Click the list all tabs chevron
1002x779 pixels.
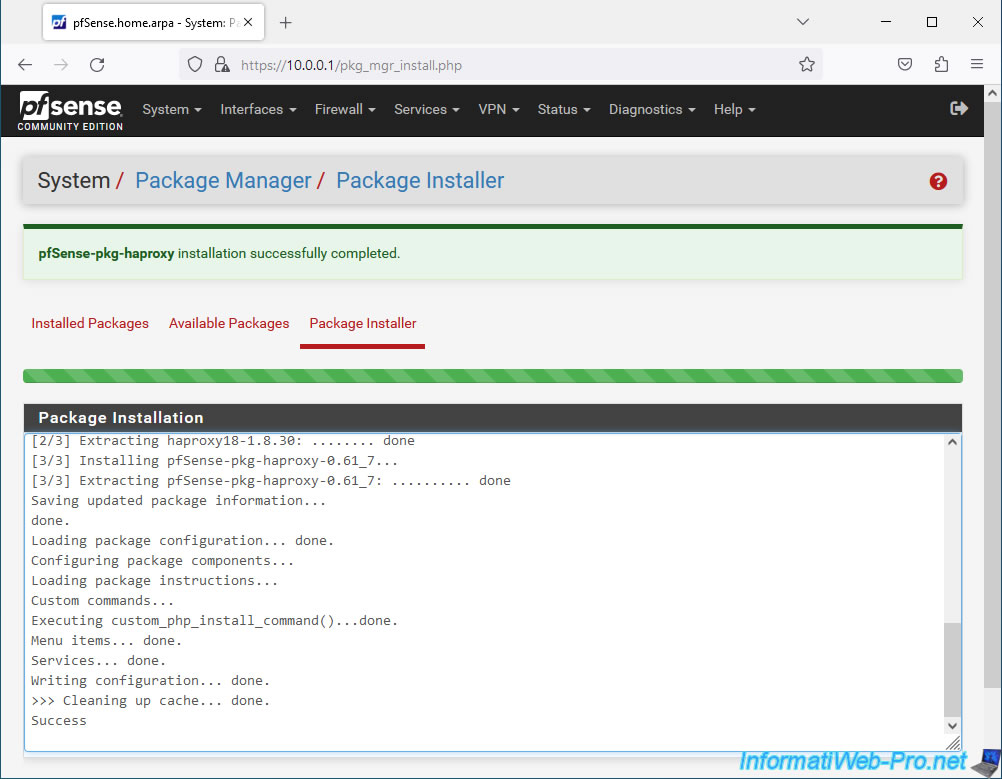803,22
